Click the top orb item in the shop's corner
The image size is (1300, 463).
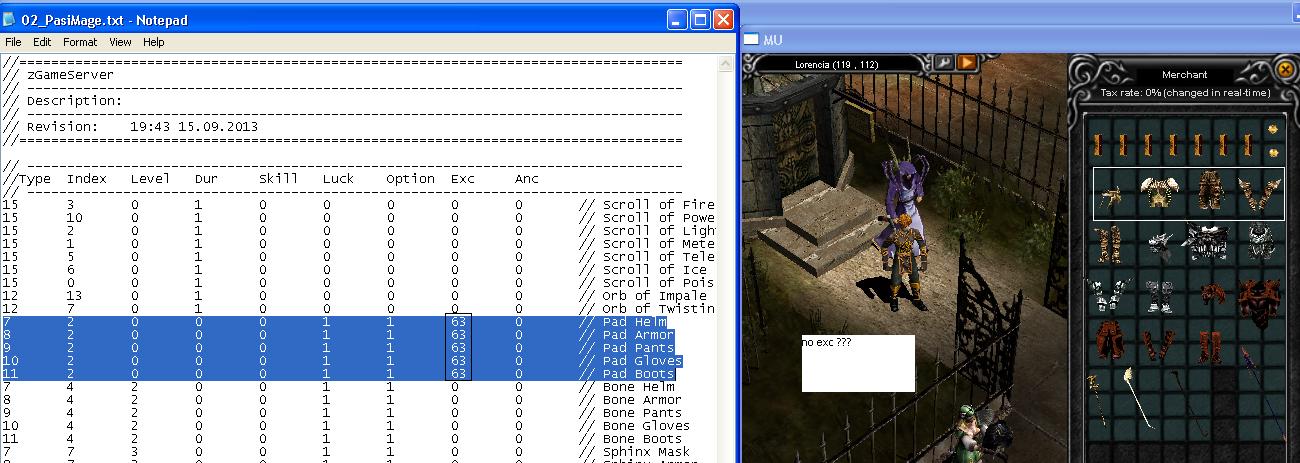1273,130
